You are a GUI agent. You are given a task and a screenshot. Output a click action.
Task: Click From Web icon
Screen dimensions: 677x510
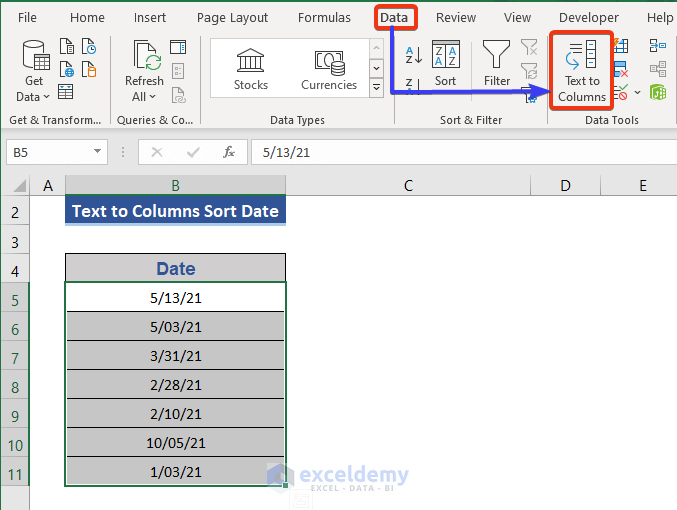tap(66, 69)
